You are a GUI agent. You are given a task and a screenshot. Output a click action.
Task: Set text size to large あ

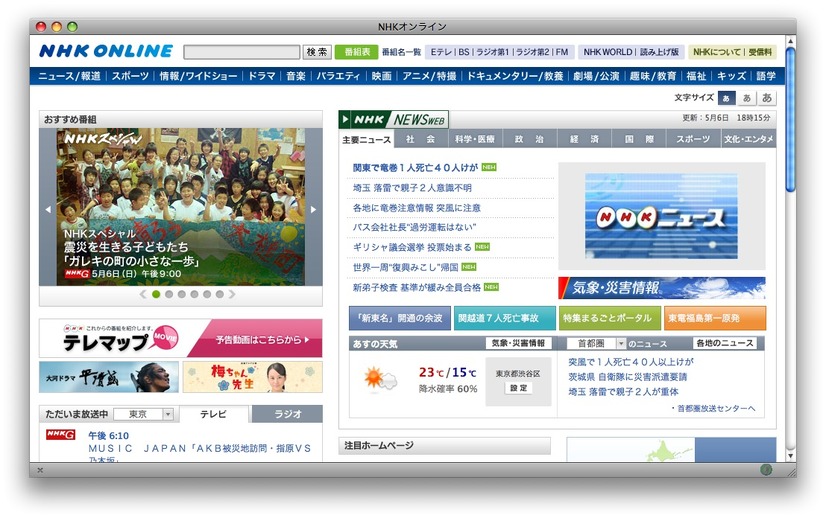[x=766, y=98]
